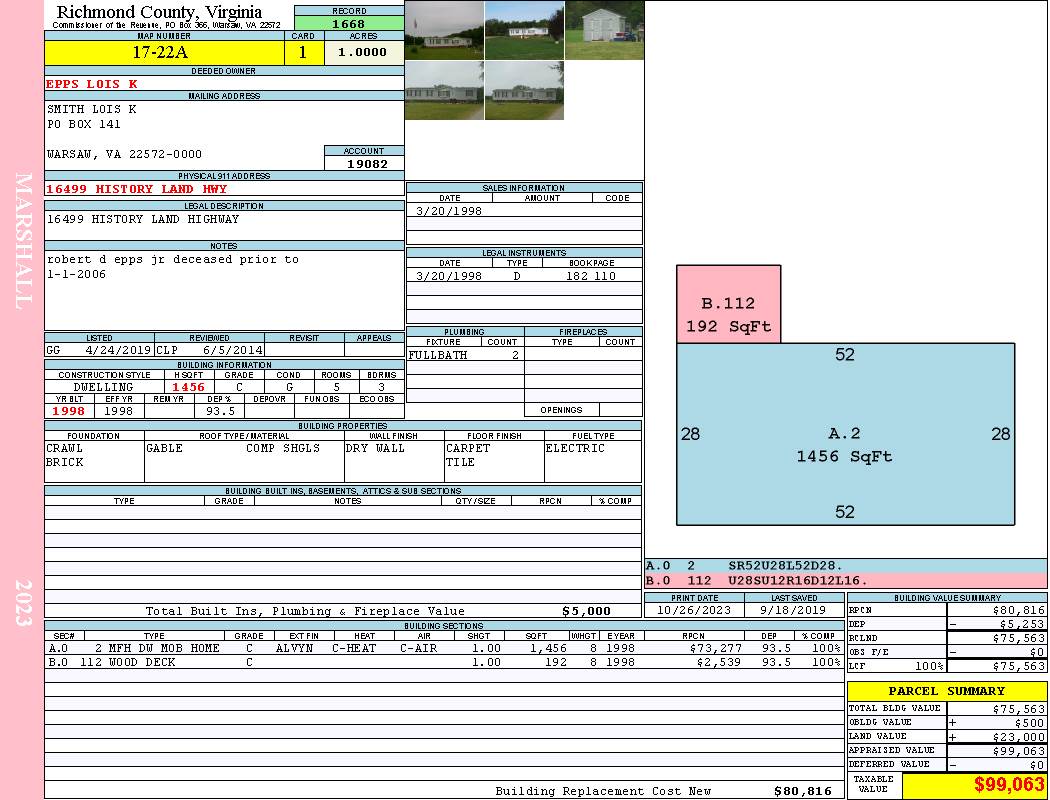
Task: Select the red taxable value $99,063
Action: click(974, 785)
